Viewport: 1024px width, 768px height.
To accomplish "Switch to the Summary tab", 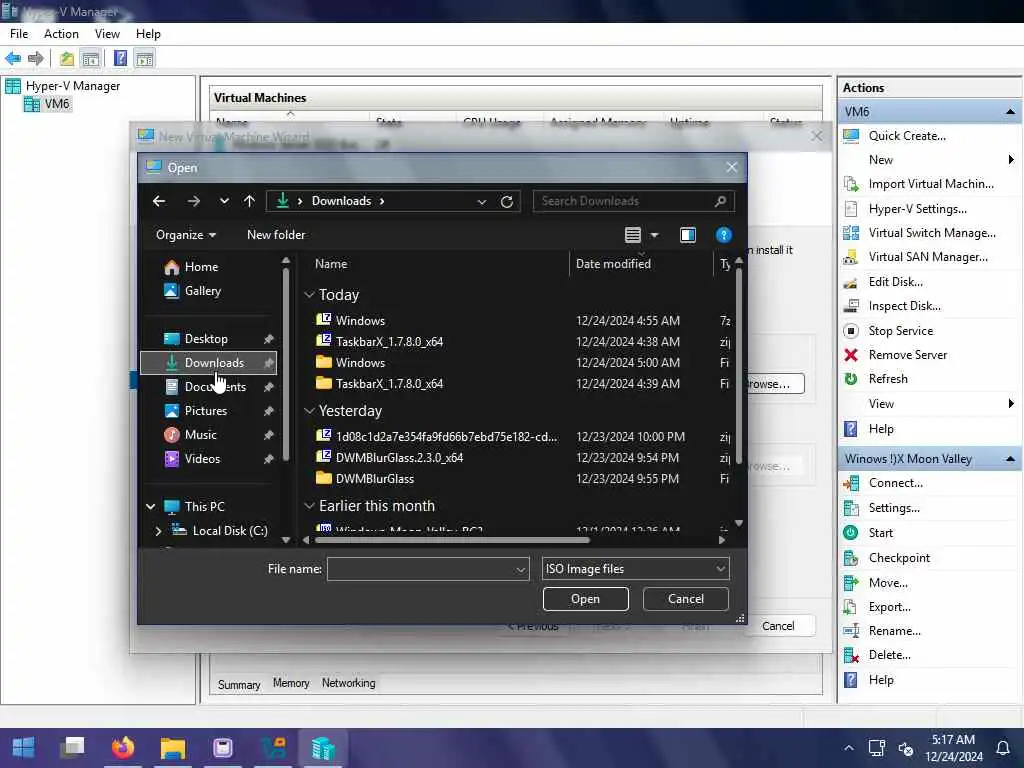I will point(239,684).
